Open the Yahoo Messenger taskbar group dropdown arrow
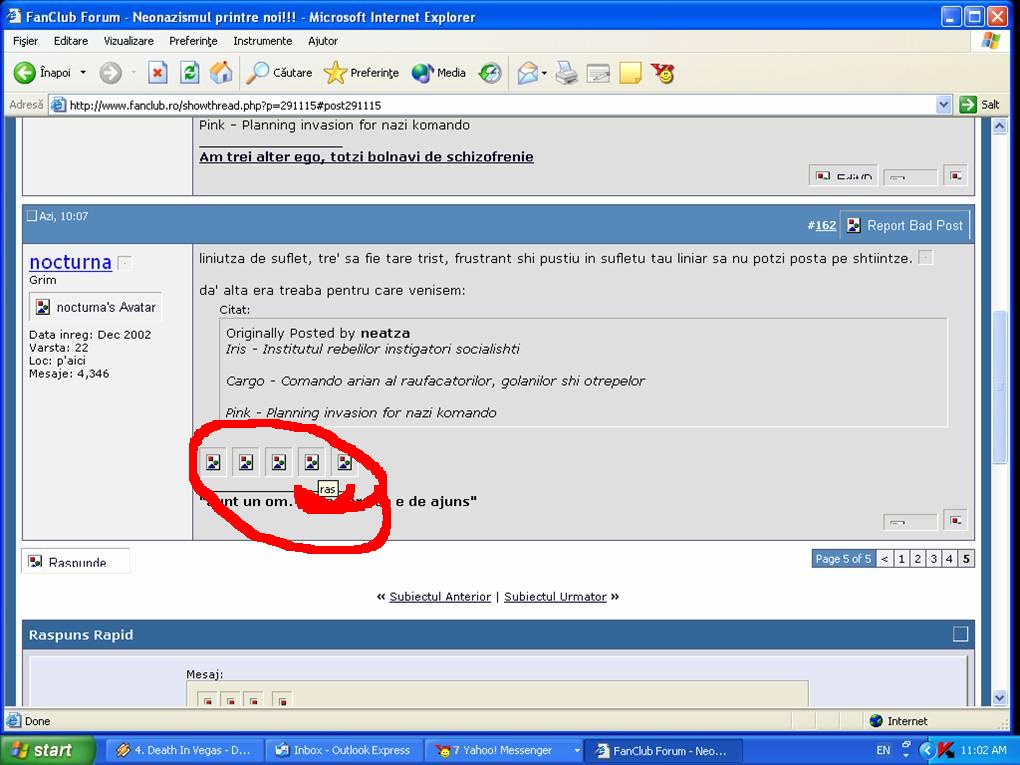 [x=577, y=751]
